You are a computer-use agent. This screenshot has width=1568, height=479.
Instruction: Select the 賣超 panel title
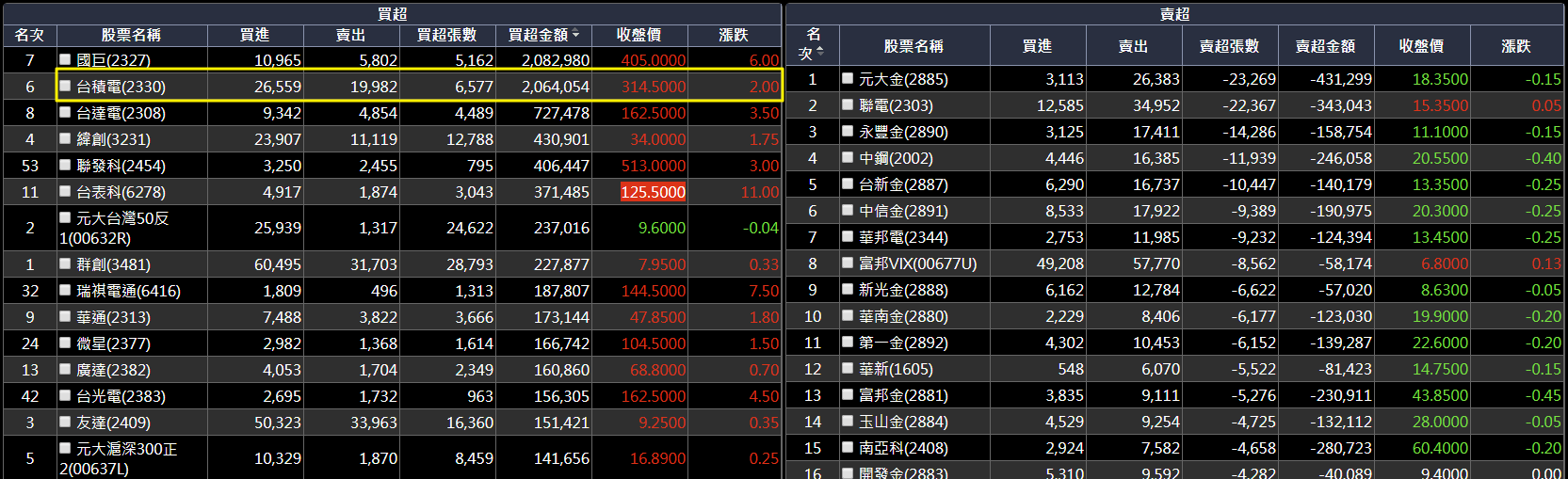coord(1174,13)
